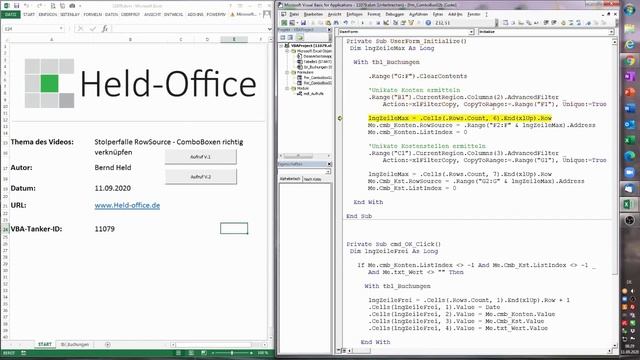
Task: Select the Alphabetisch tab in Properties
Action: (x=290, y=179)
